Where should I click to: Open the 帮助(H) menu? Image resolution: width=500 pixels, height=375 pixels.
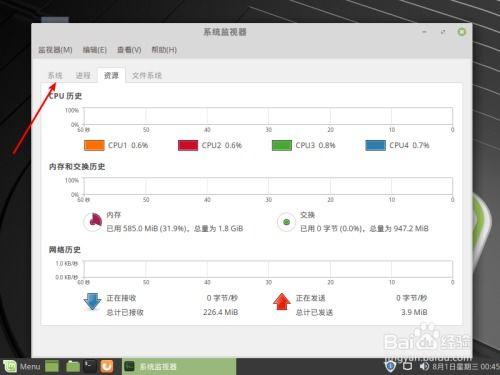(164, 50)
